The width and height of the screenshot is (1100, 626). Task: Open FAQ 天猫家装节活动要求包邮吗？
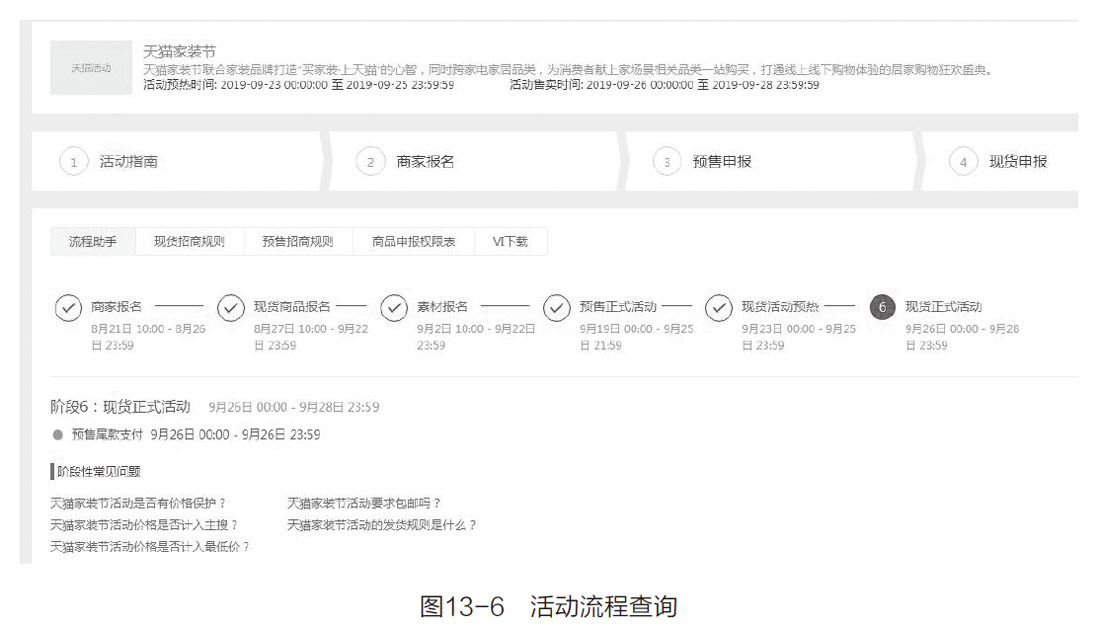364,503
